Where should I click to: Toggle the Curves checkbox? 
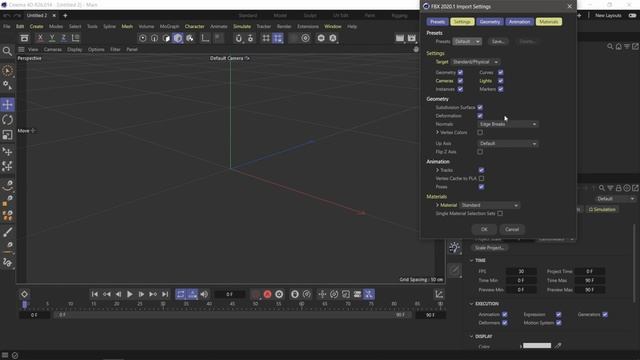click(500, 72)
